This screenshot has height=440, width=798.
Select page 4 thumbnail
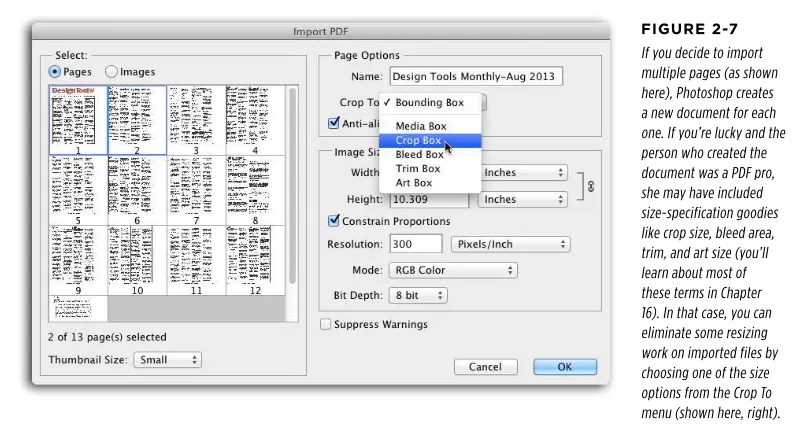pyautogui.click(x=255, y=120)
